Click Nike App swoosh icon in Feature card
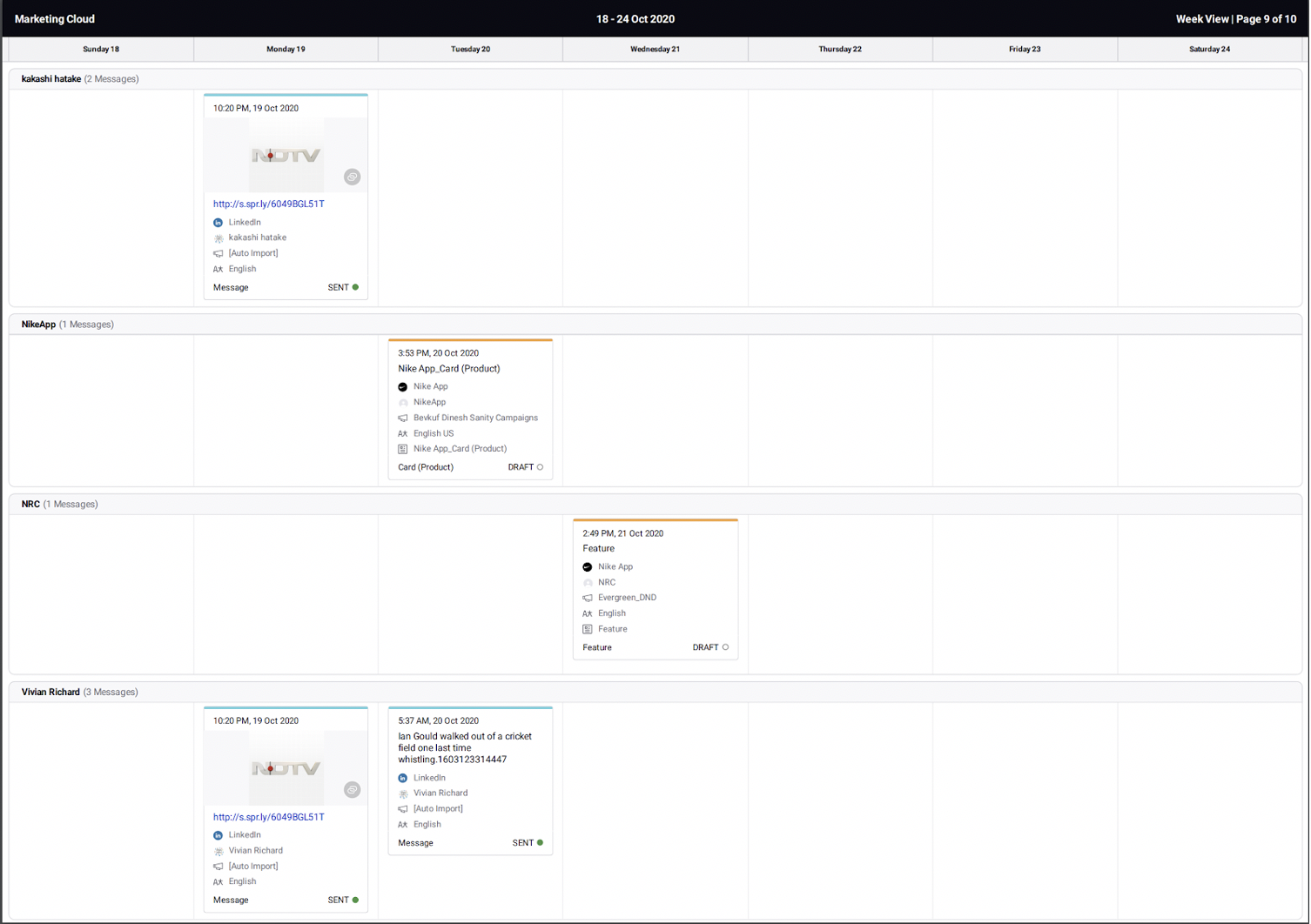 pyautogui.click(x=588, y=567)
